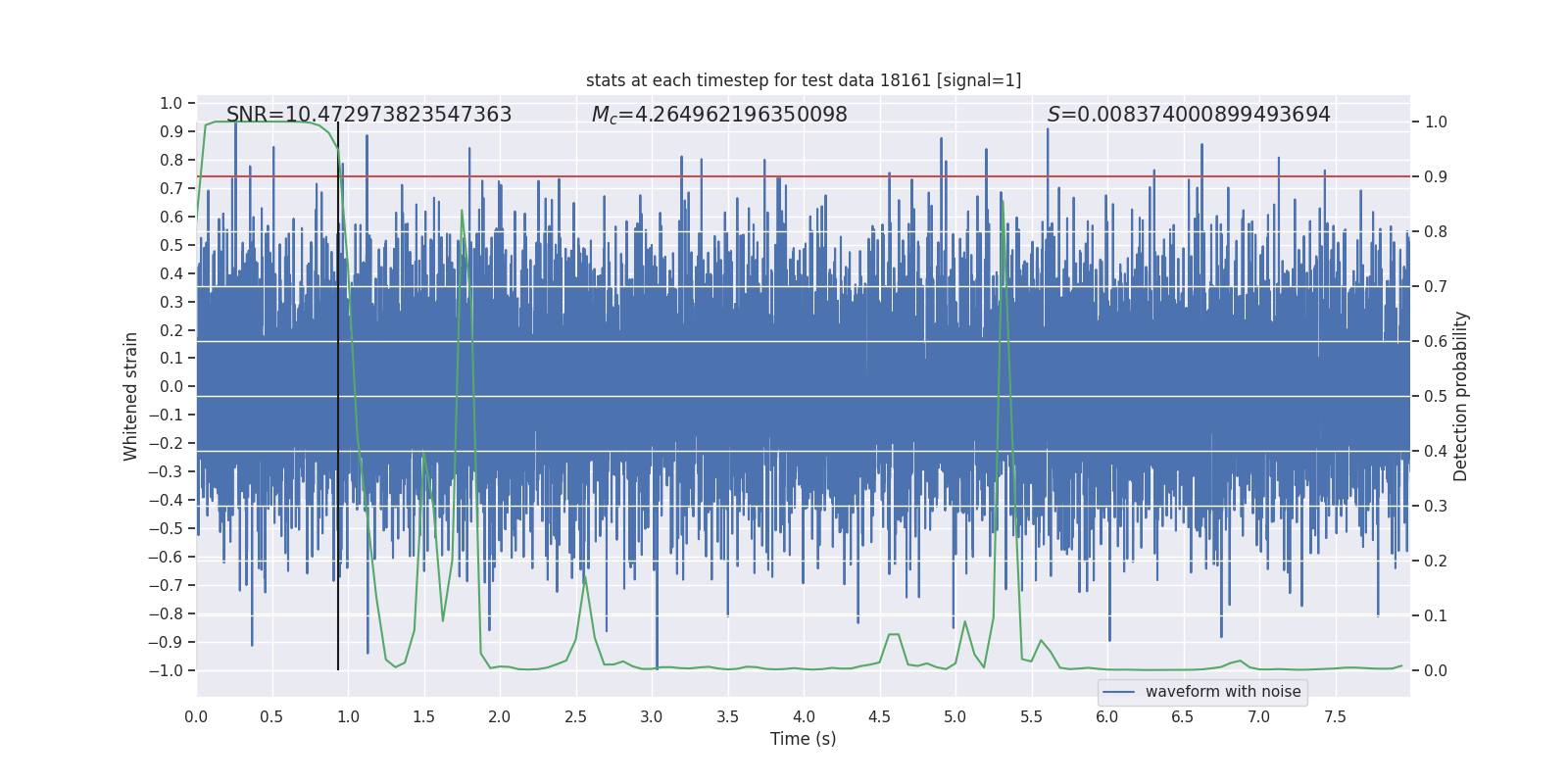Viewport: 1568px width, 784px height.
Task: Click the 0.0 tick on time axis
Action: click(x=196, y=716)
